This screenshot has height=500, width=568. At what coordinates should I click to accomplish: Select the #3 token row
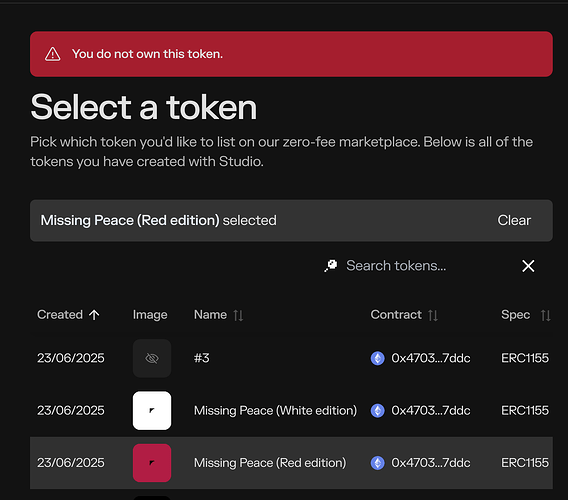click(x=291, y=358)
